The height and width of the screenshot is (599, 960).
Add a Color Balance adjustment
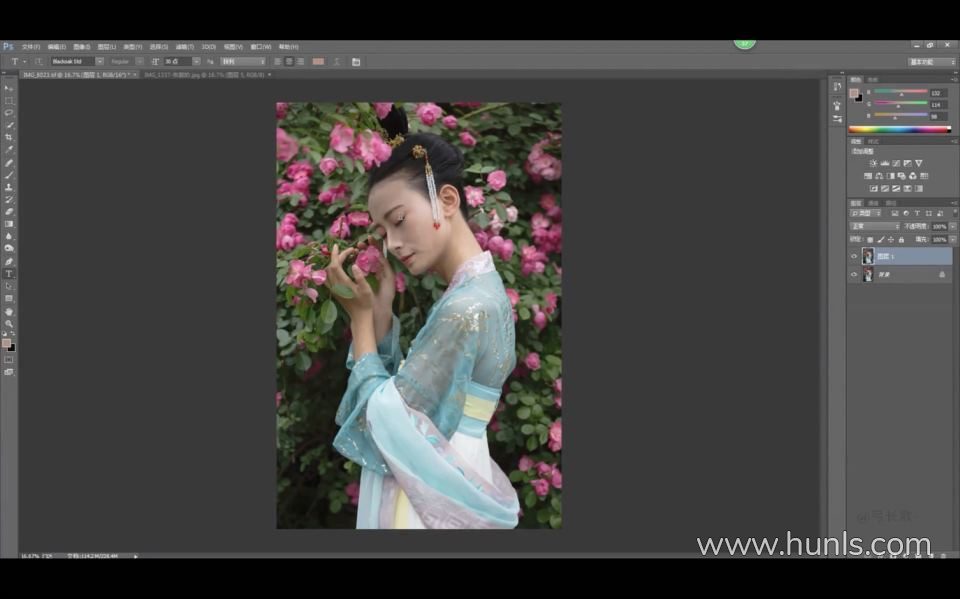(879, 176)
